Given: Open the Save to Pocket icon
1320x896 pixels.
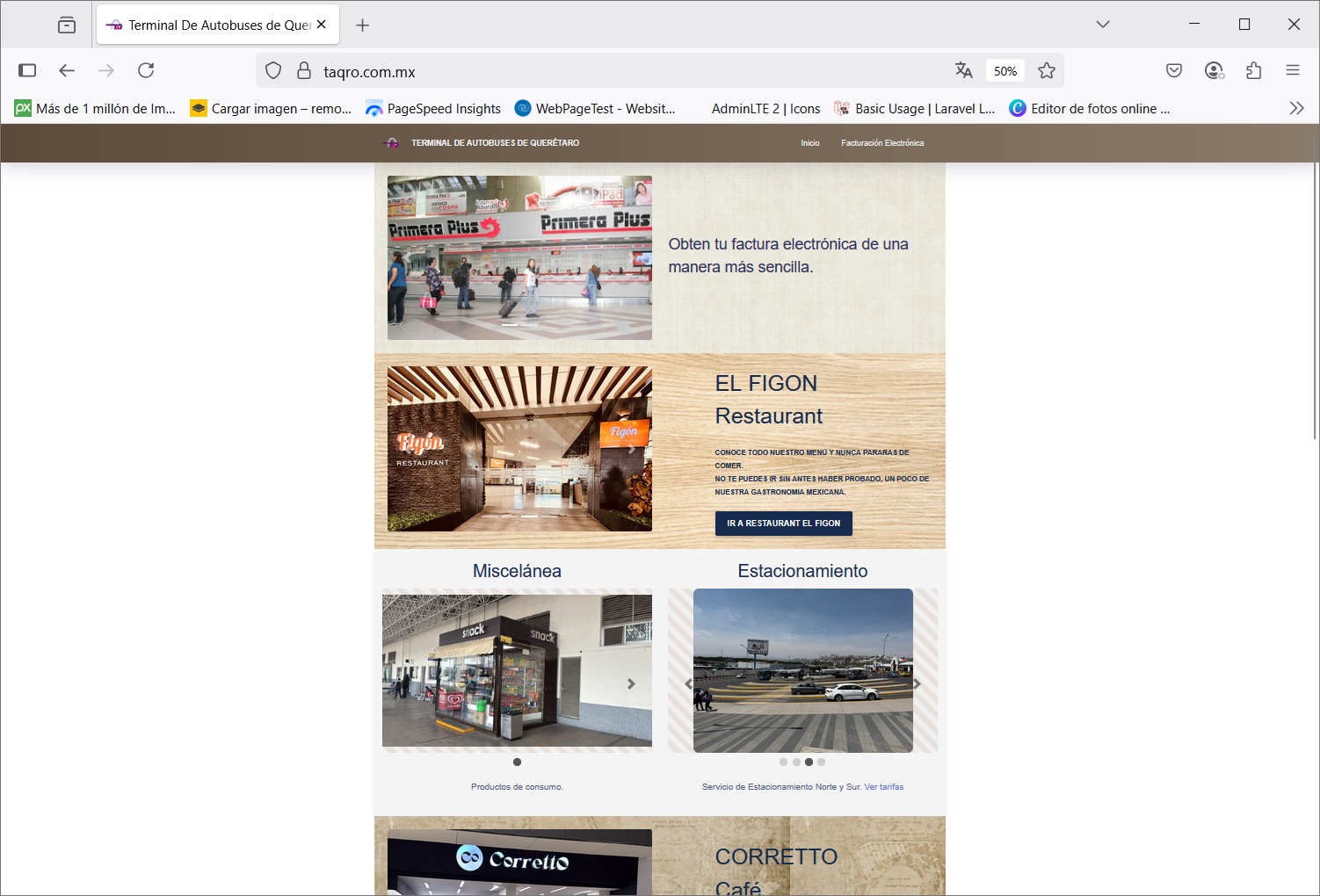Looking at the screenshot, I should click(x=1174, y=70).
